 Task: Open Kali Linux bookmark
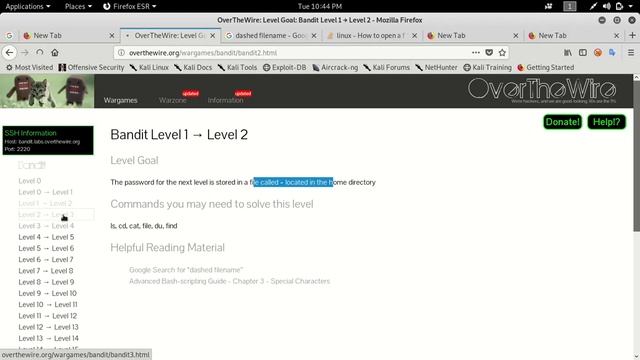149,67
